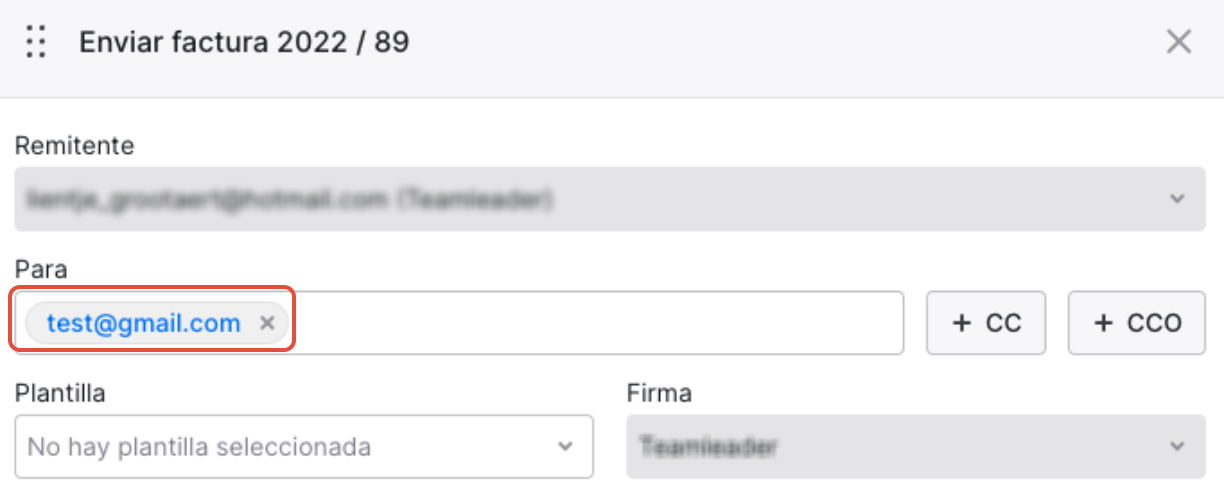This screenshot has height=495, width=1224.
Task: Click the chevron in Plantilla selector
Action: point(565,446)
